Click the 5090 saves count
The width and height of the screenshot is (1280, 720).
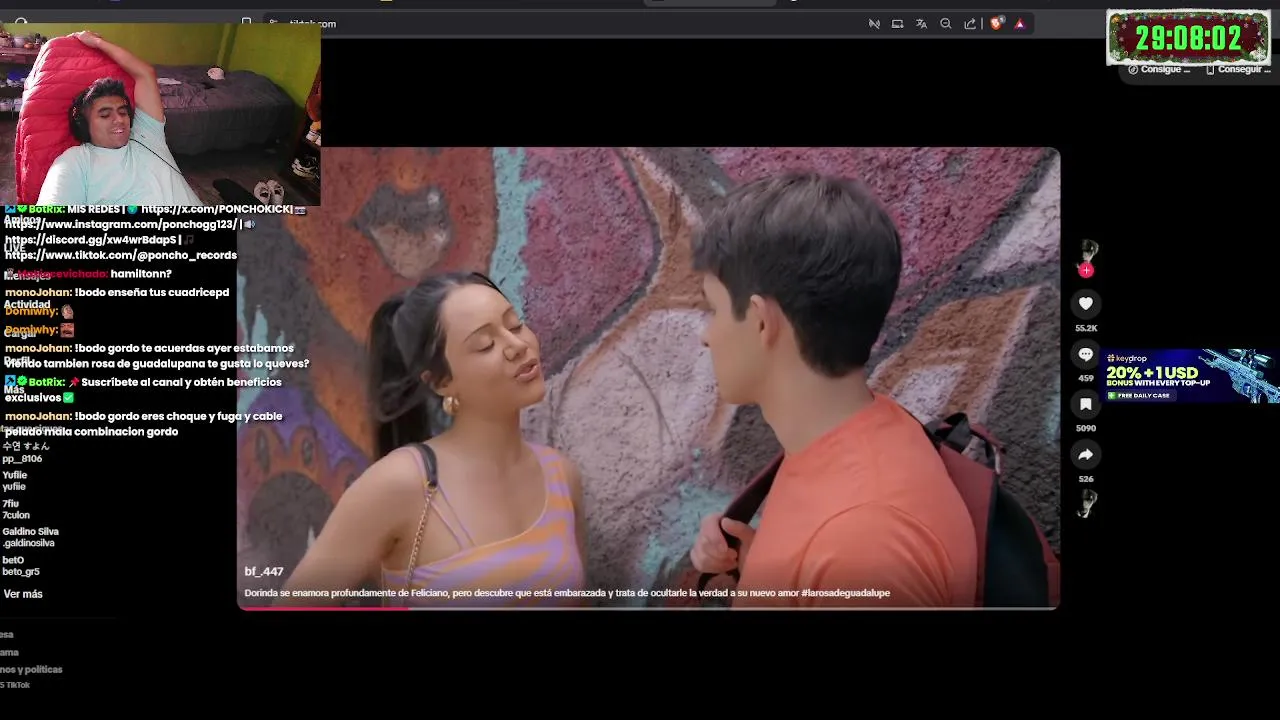tap(1086, 428)
